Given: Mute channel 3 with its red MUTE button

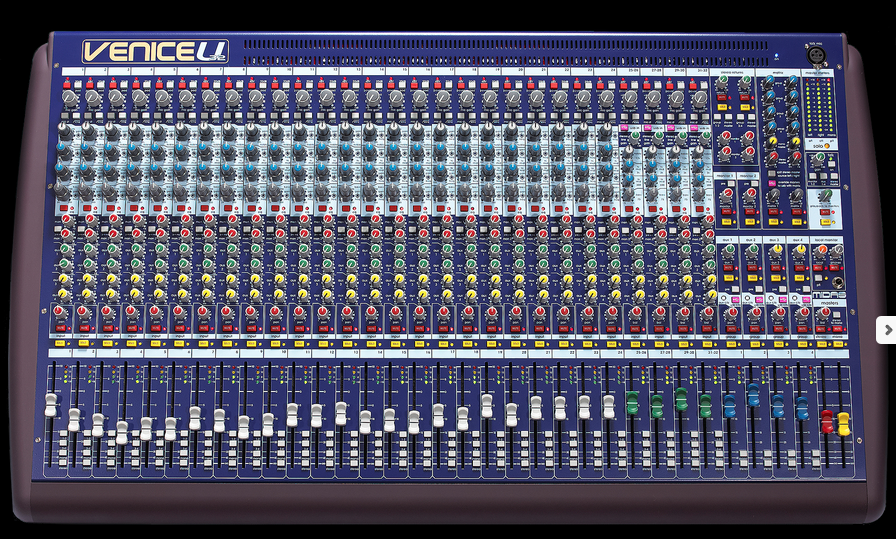Looking at the screenshot, I should coord(108,329).
